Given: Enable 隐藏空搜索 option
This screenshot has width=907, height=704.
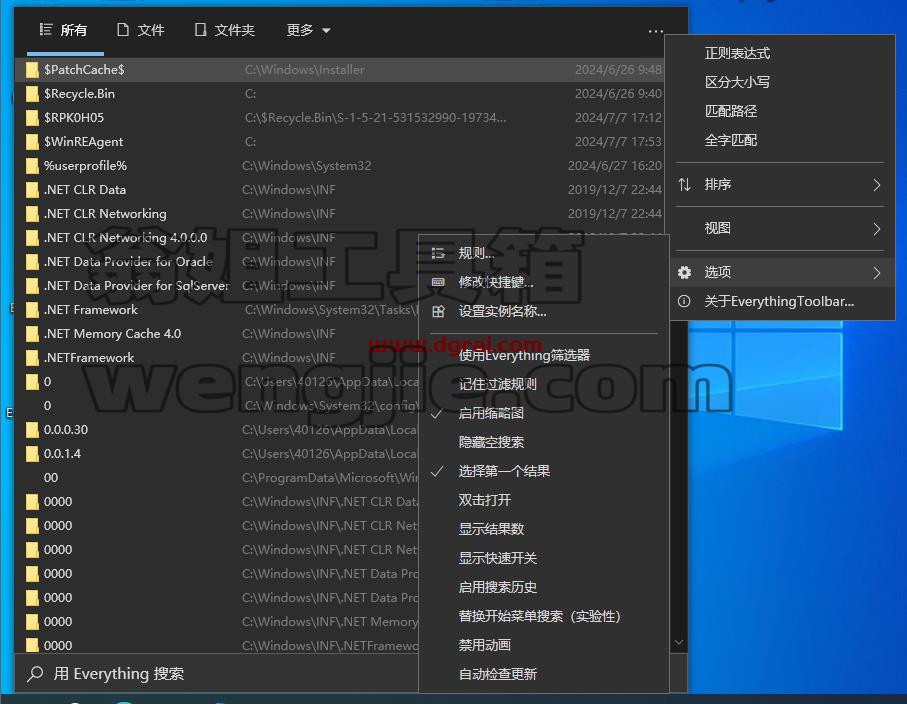Looking at the screenshot, I should pyautogui.click(x=544, y=442).
